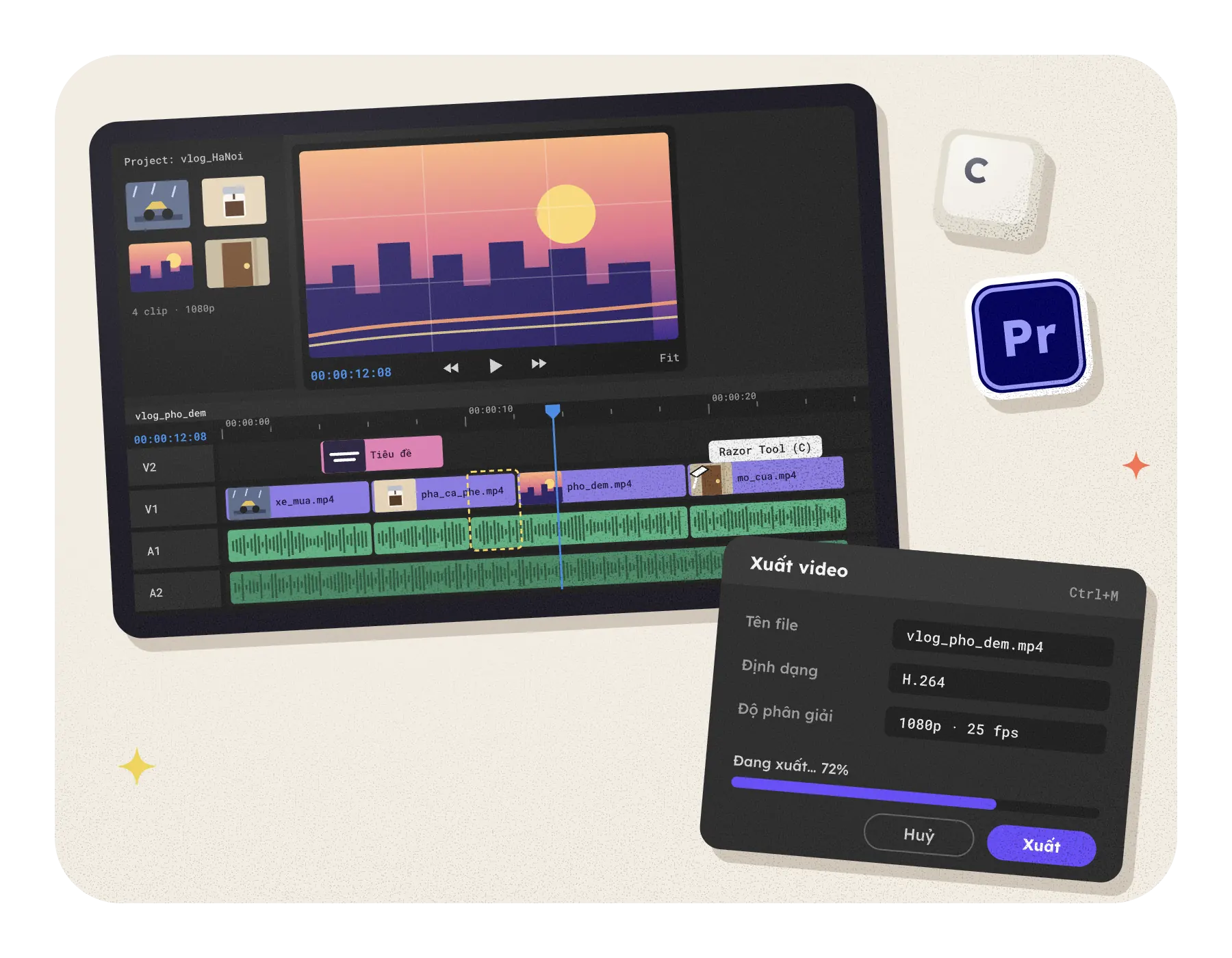This screenshot has width=1232, height=958.
Task: Click the Ctrl+M shortcut label
Action: coord(1094,594)
